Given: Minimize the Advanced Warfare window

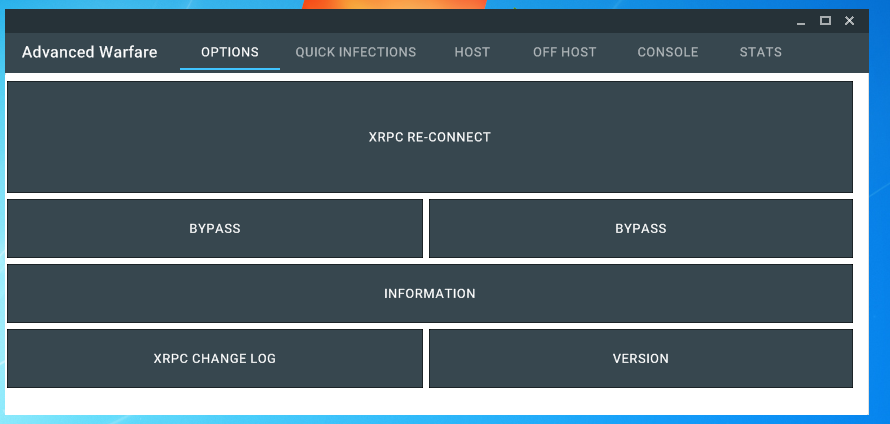Looking at the screenshot, I should click(x=801, y=21).
